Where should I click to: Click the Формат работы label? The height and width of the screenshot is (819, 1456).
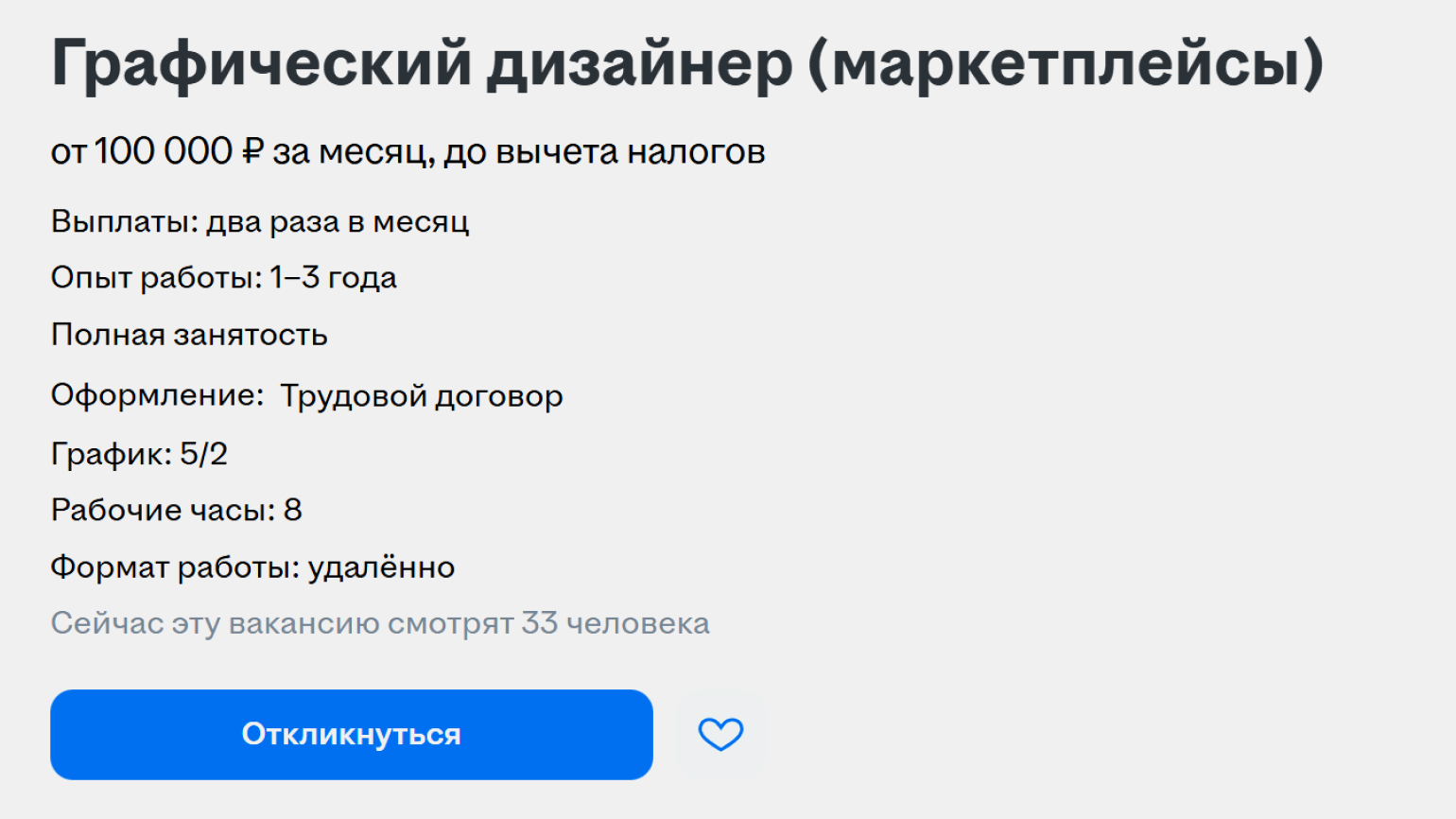click(174, 567)
